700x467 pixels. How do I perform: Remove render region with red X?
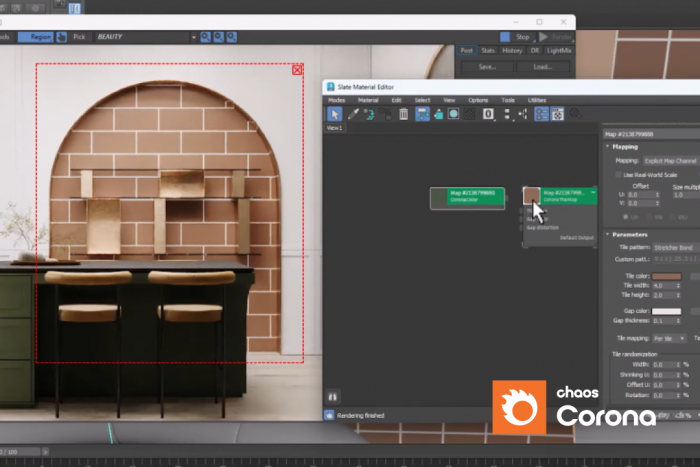(x=297, y=70)
